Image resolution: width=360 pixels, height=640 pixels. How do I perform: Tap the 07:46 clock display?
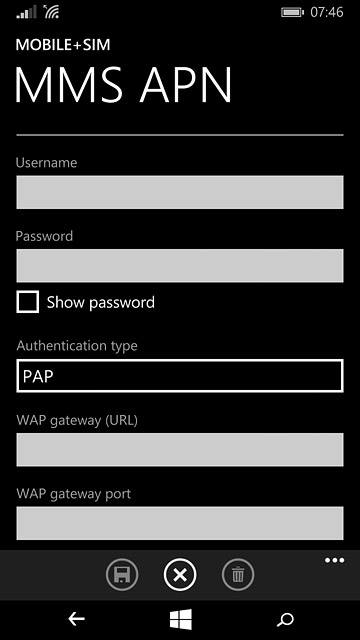[327, 12]
